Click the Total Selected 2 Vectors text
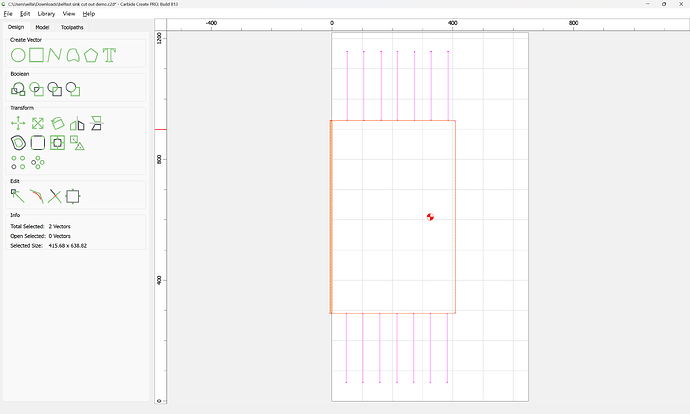 (x=40, y=226)
